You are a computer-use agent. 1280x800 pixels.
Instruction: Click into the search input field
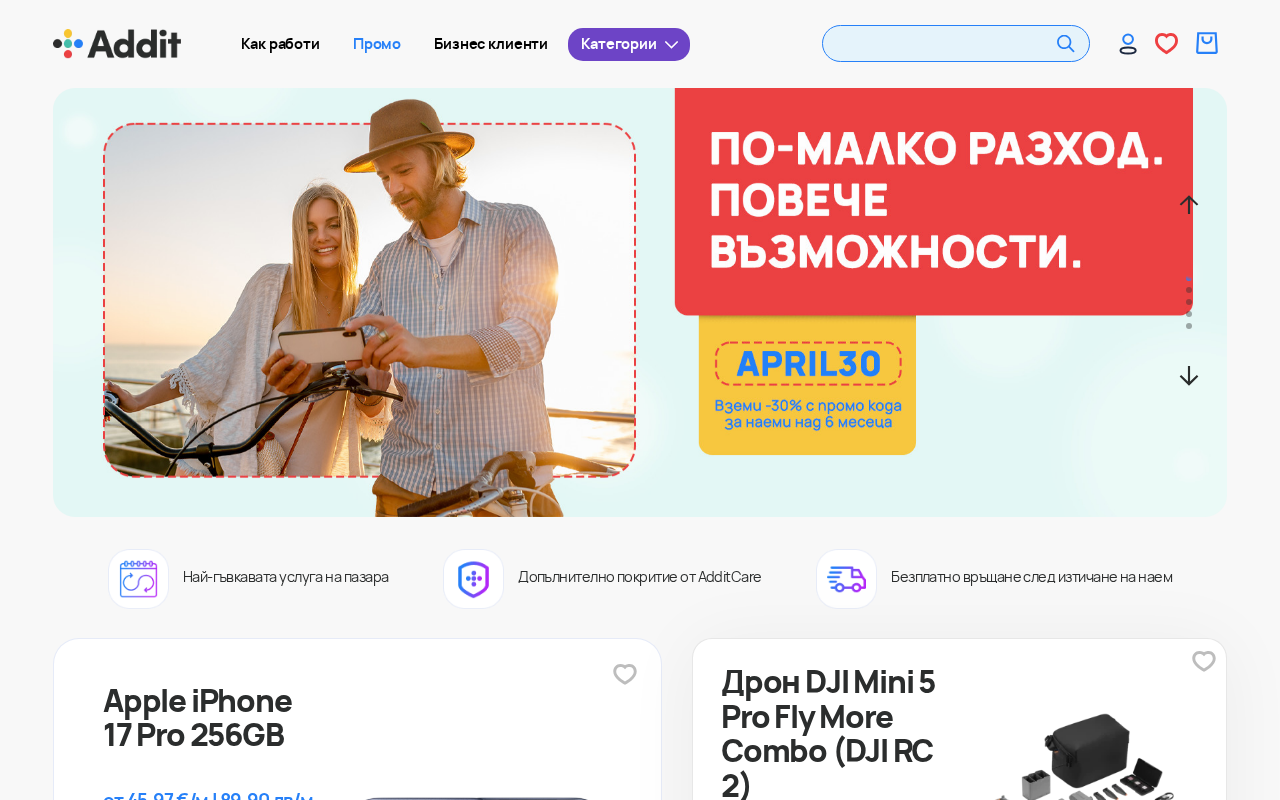[940, 44]
